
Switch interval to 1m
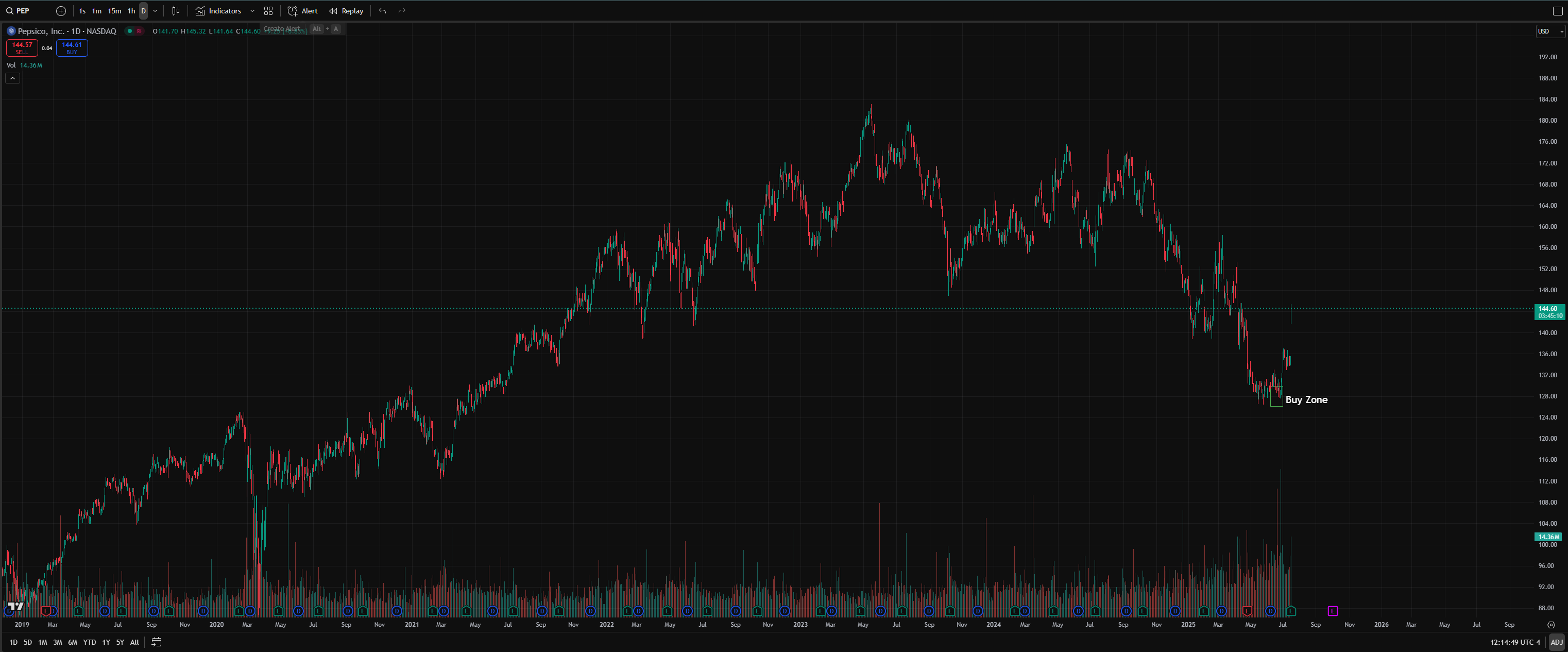point(97,11)
